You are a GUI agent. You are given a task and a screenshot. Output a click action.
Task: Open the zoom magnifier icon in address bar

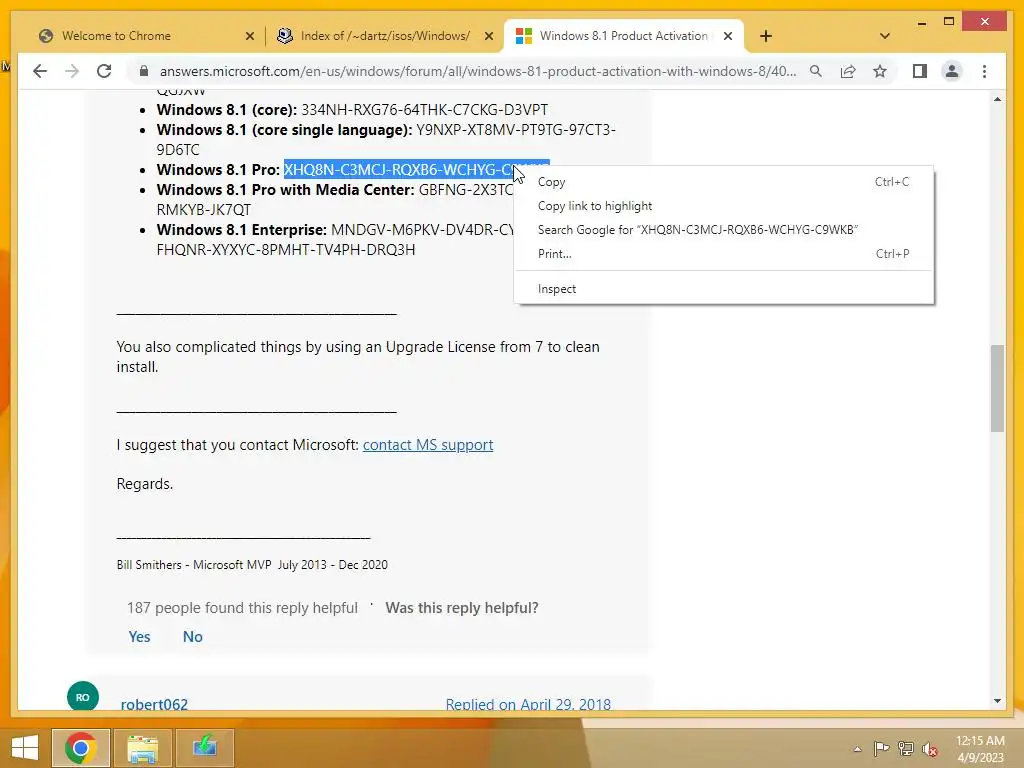point(816,71)
